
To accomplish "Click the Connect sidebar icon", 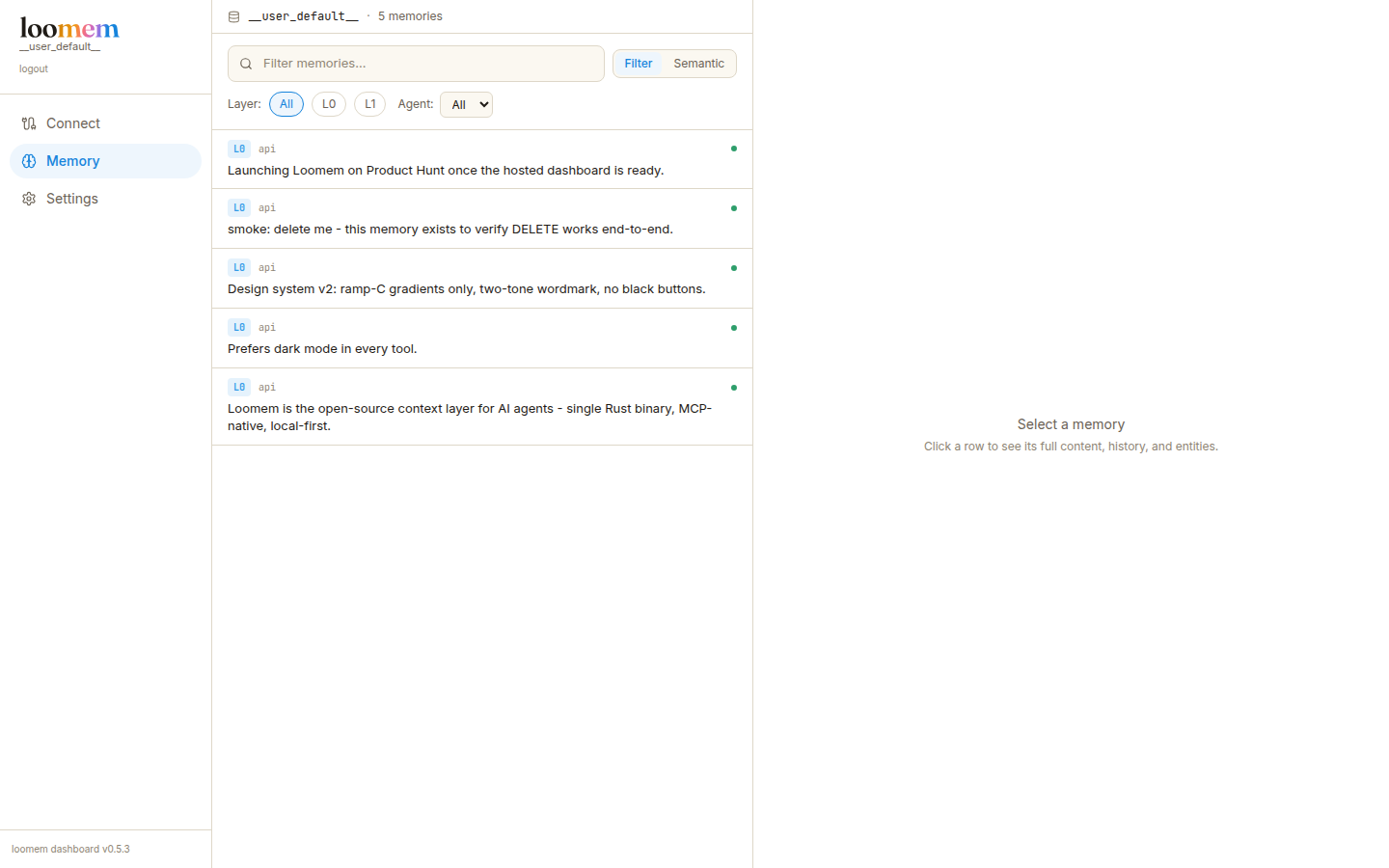I will click(29, 123).
